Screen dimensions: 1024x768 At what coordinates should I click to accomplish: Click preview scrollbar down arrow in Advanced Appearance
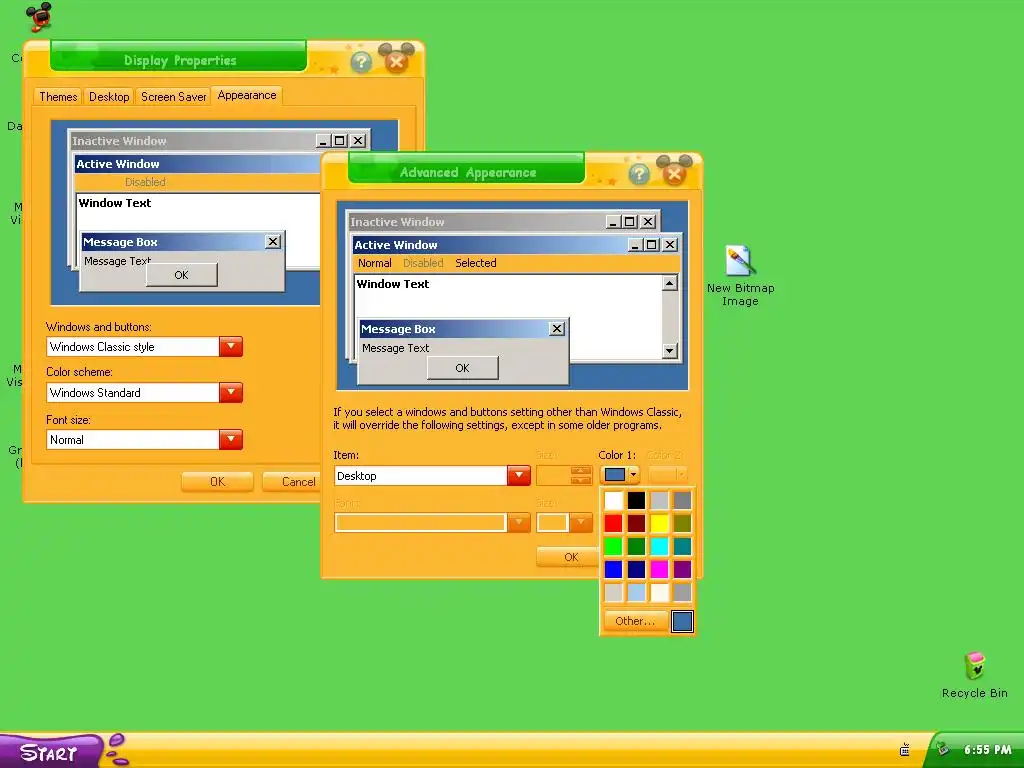tap(669, 351)
